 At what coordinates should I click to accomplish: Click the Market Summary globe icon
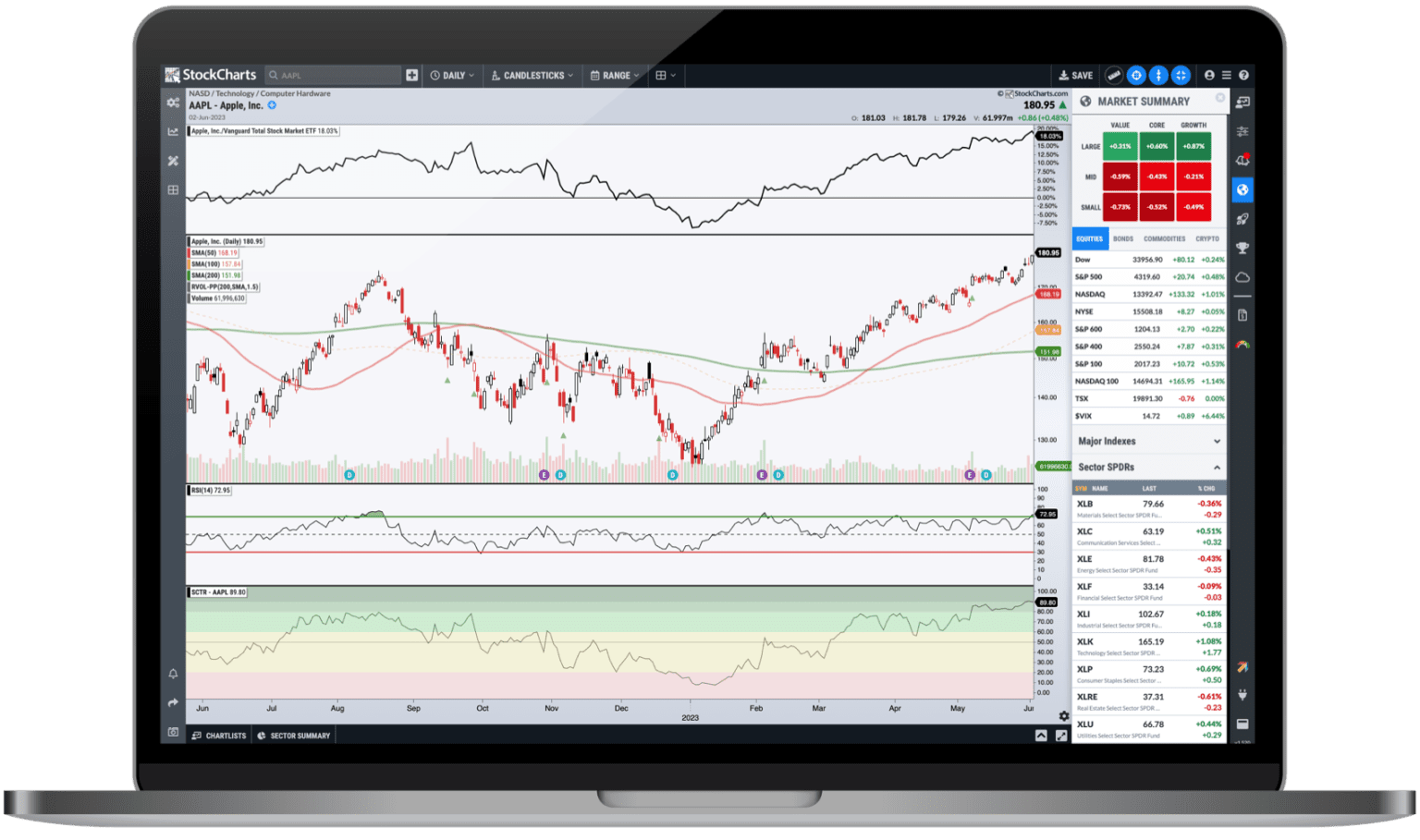point(1242,189)
